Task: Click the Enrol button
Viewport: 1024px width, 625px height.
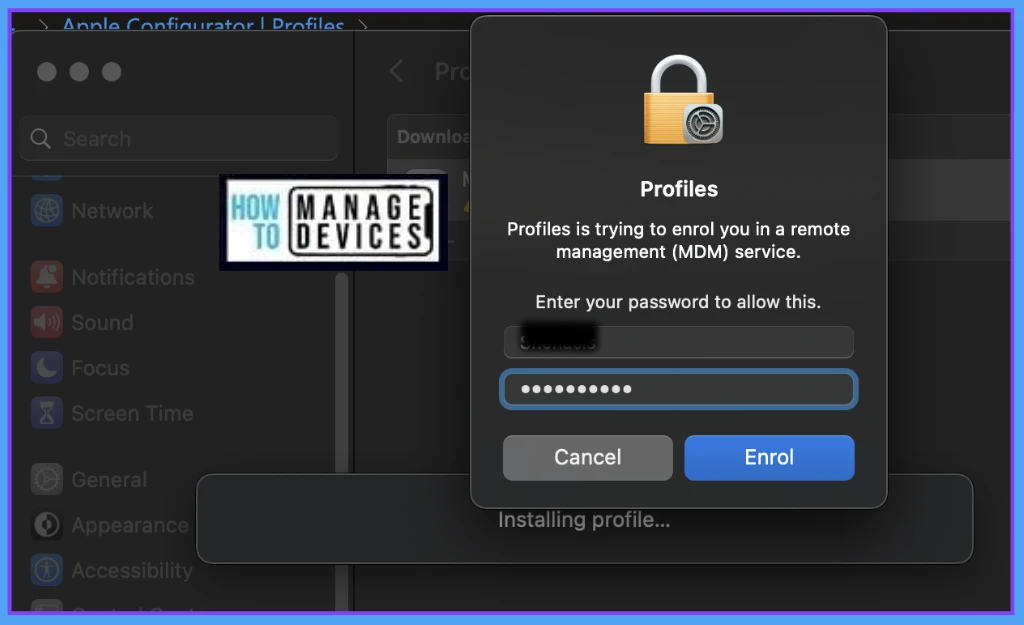Action: tap(769, 457)
